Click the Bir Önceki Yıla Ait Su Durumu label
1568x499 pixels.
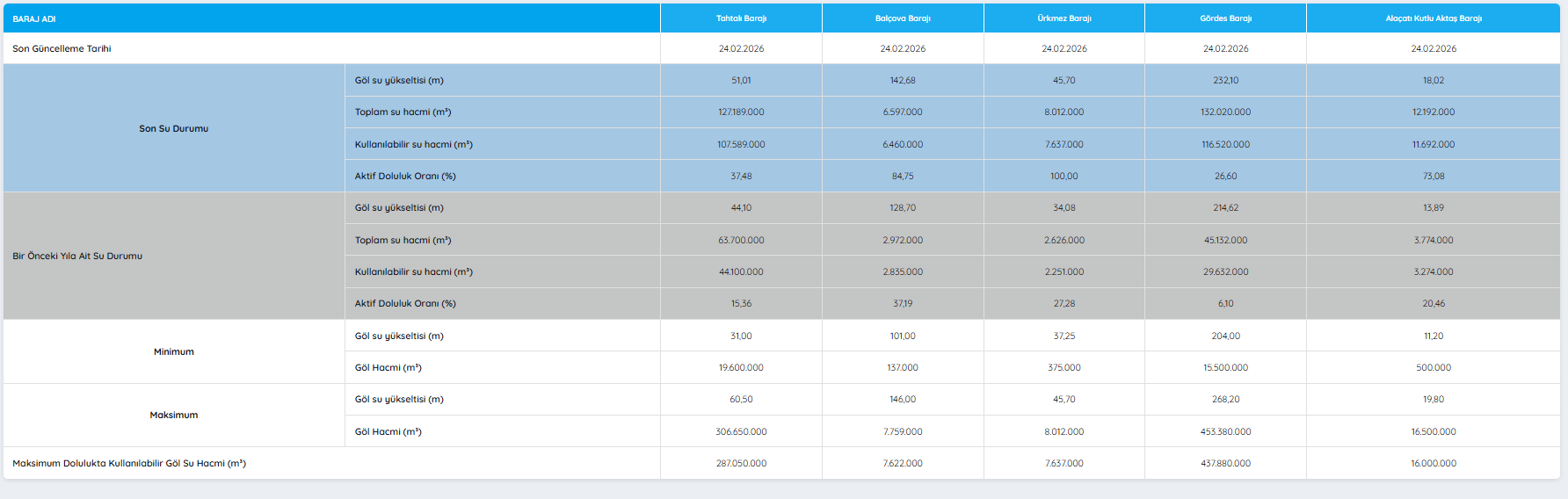pos(77,257)
